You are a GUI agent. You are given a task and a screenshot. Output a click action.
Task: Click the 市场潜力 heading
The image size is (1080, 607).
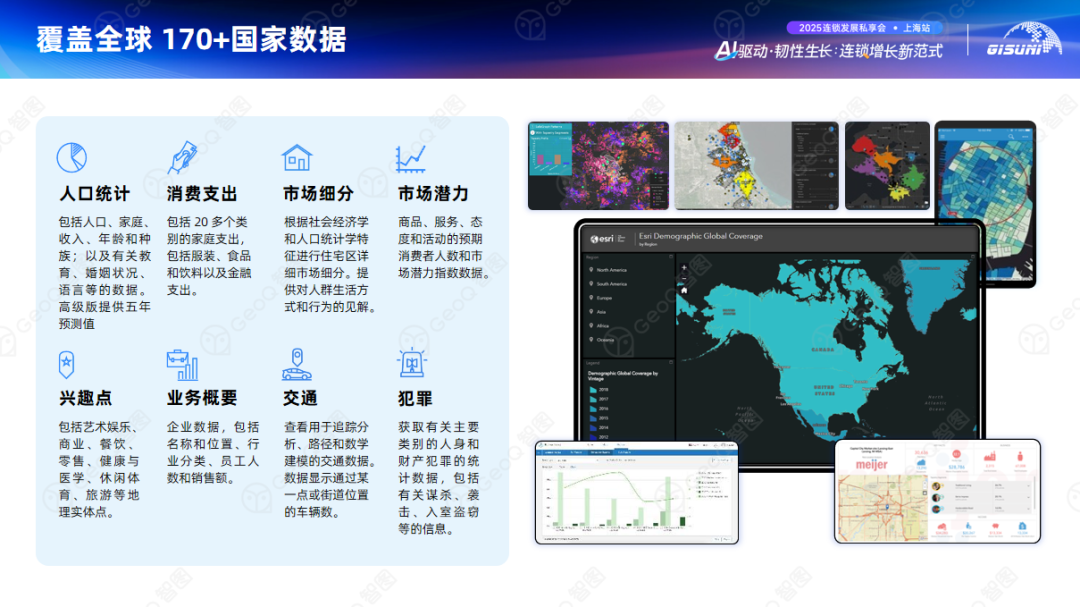433,194
